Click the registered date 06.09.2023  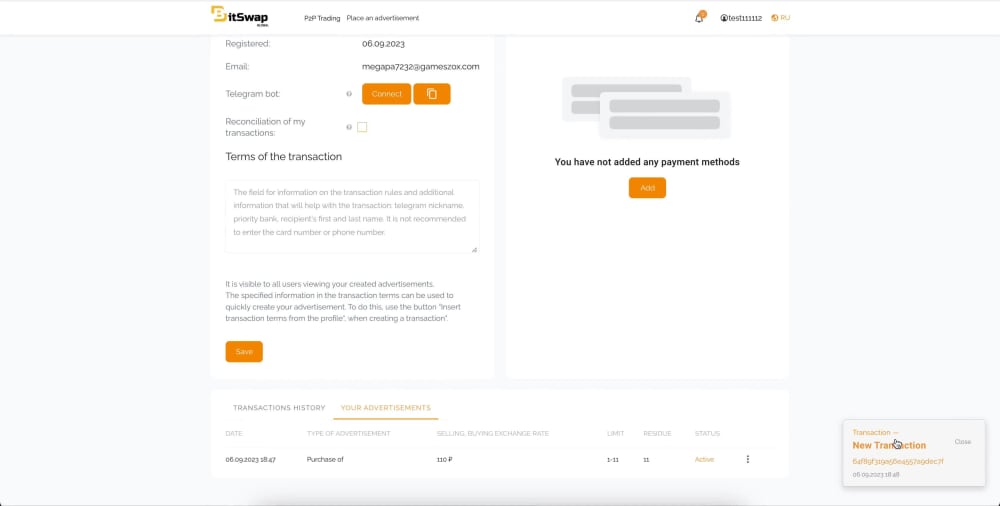coord(383,44)
